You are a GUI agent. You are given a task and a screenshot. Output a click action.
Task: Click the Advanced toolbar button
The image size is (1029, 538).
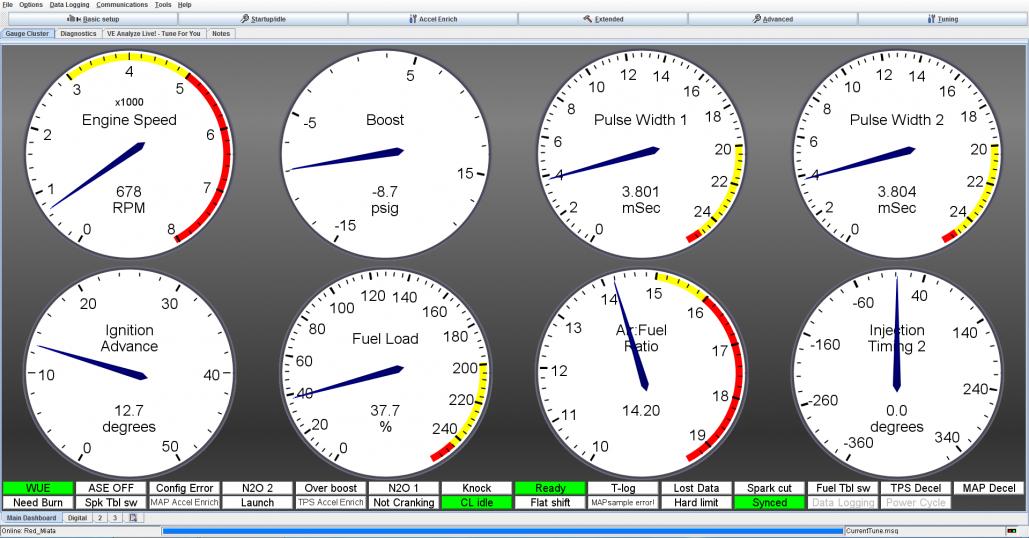click(771, 19)
